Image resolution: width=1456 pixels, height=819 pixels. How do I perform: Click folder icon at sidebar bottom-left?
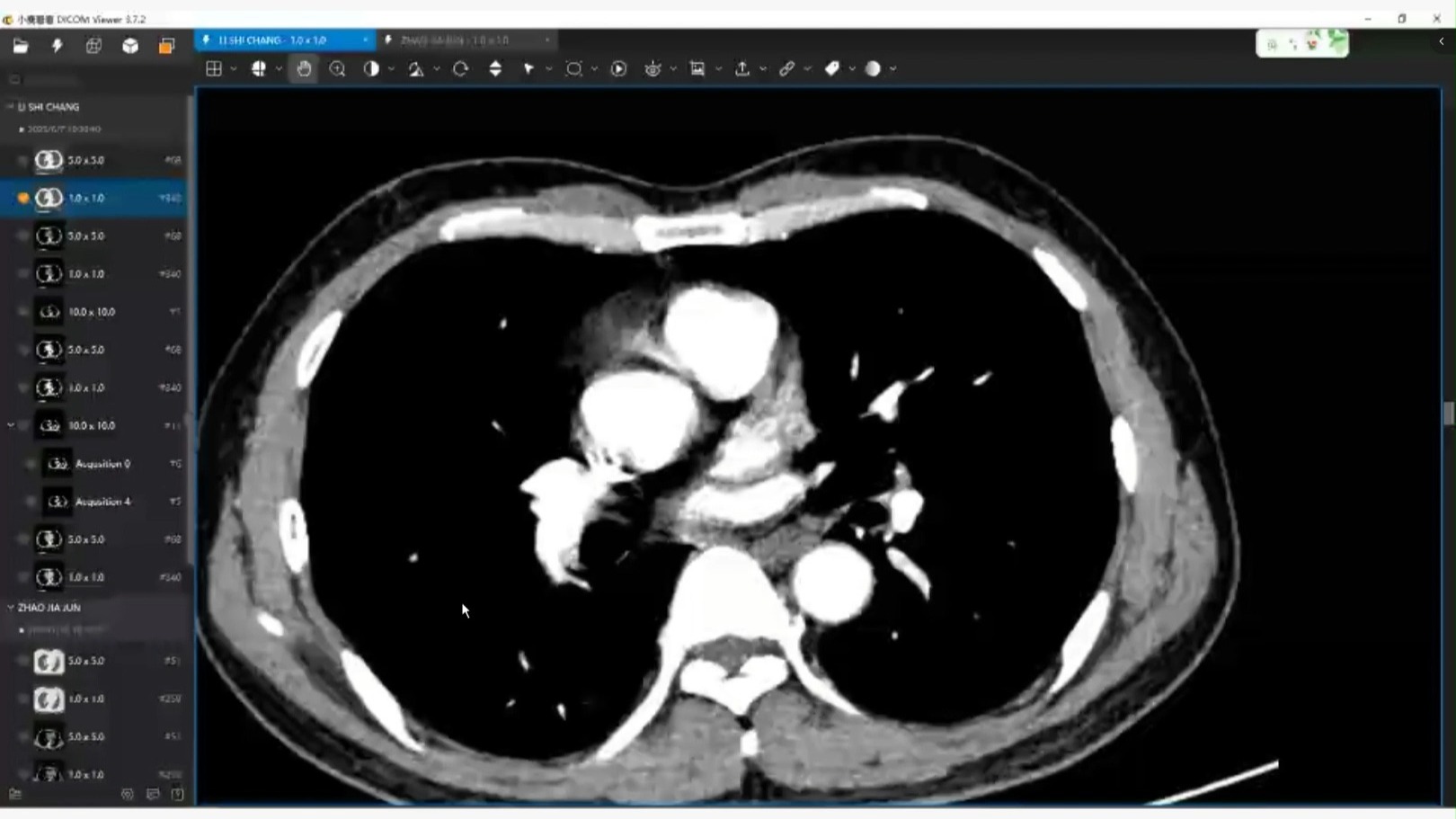pos(15,795)
